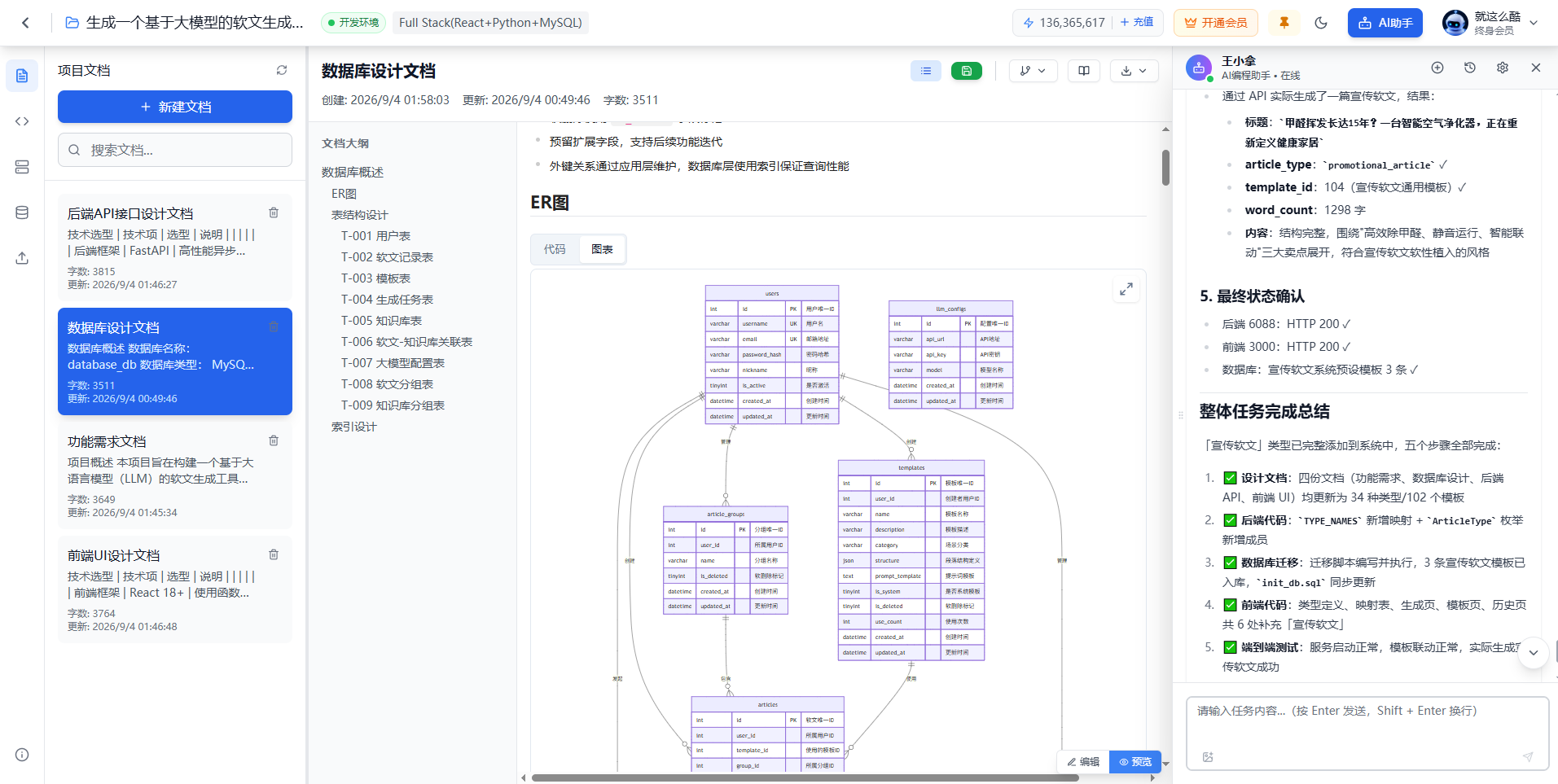
Task: Open the server panel icon in left sidebar
Action: 22,167
